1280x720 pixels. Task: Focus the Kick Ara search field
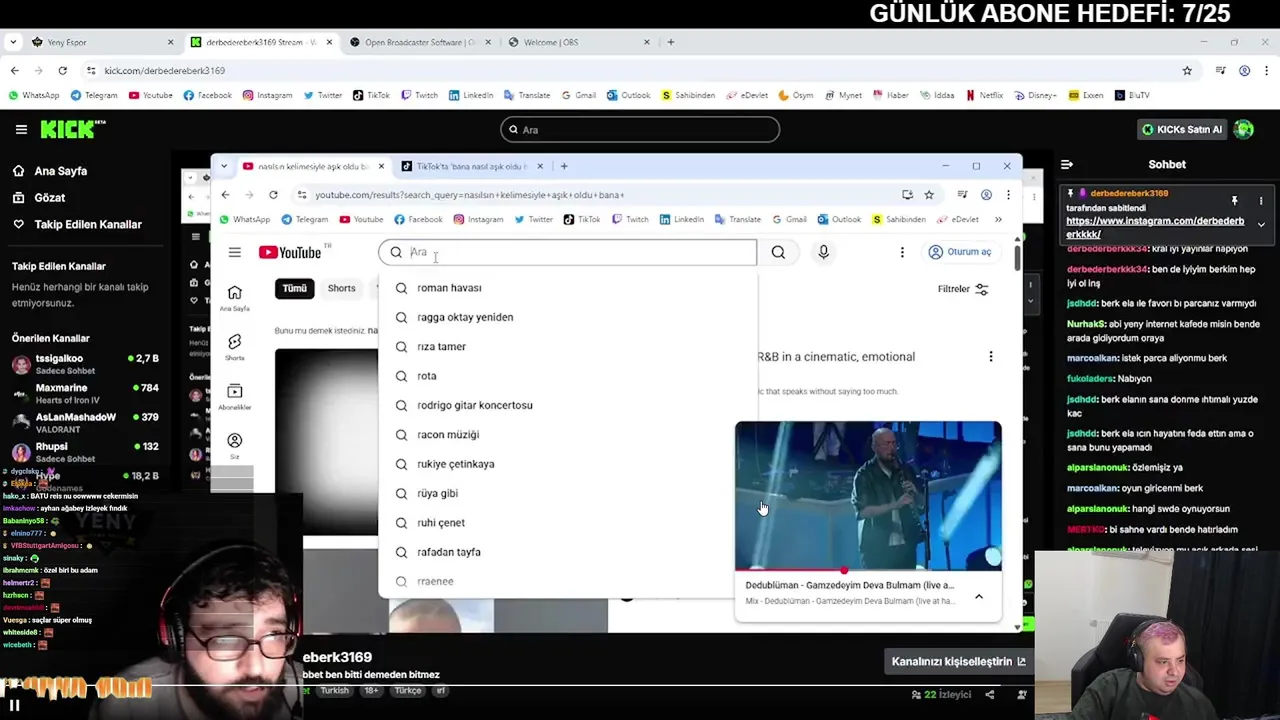point(640,129)
